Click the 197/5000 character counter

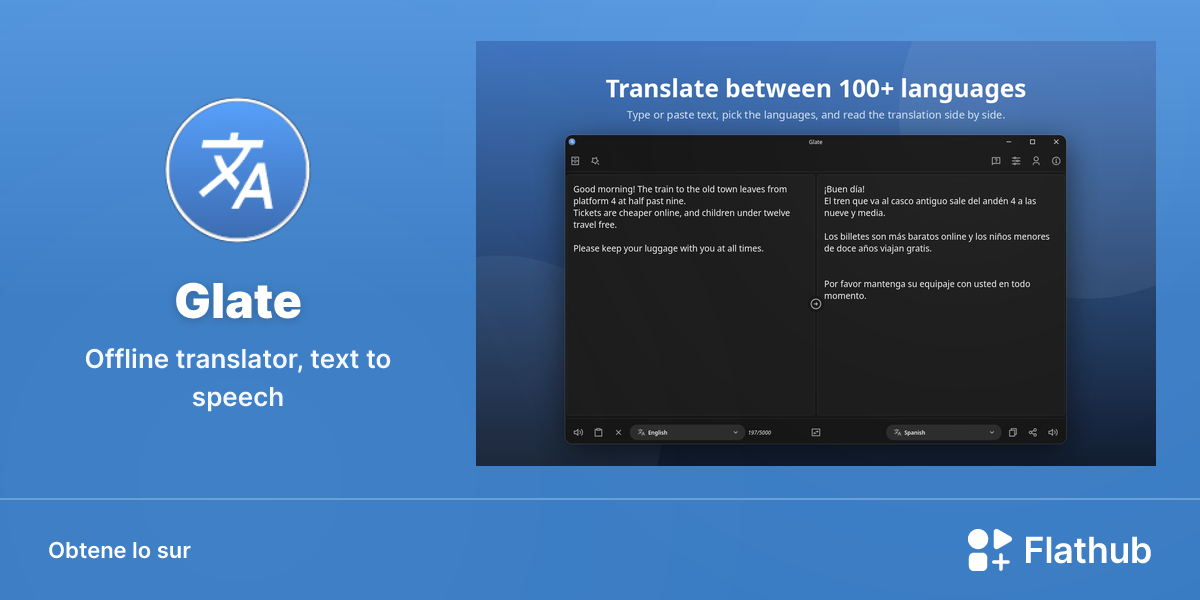tap(760, 433)
